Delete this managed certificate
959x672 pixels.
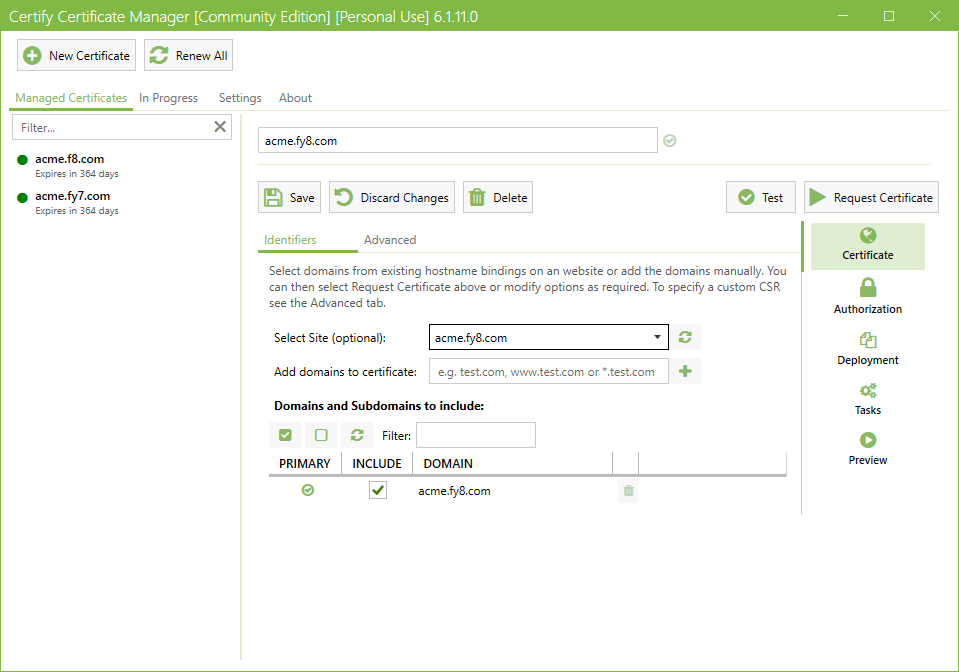pyautogui.click(x=498, y=198)
